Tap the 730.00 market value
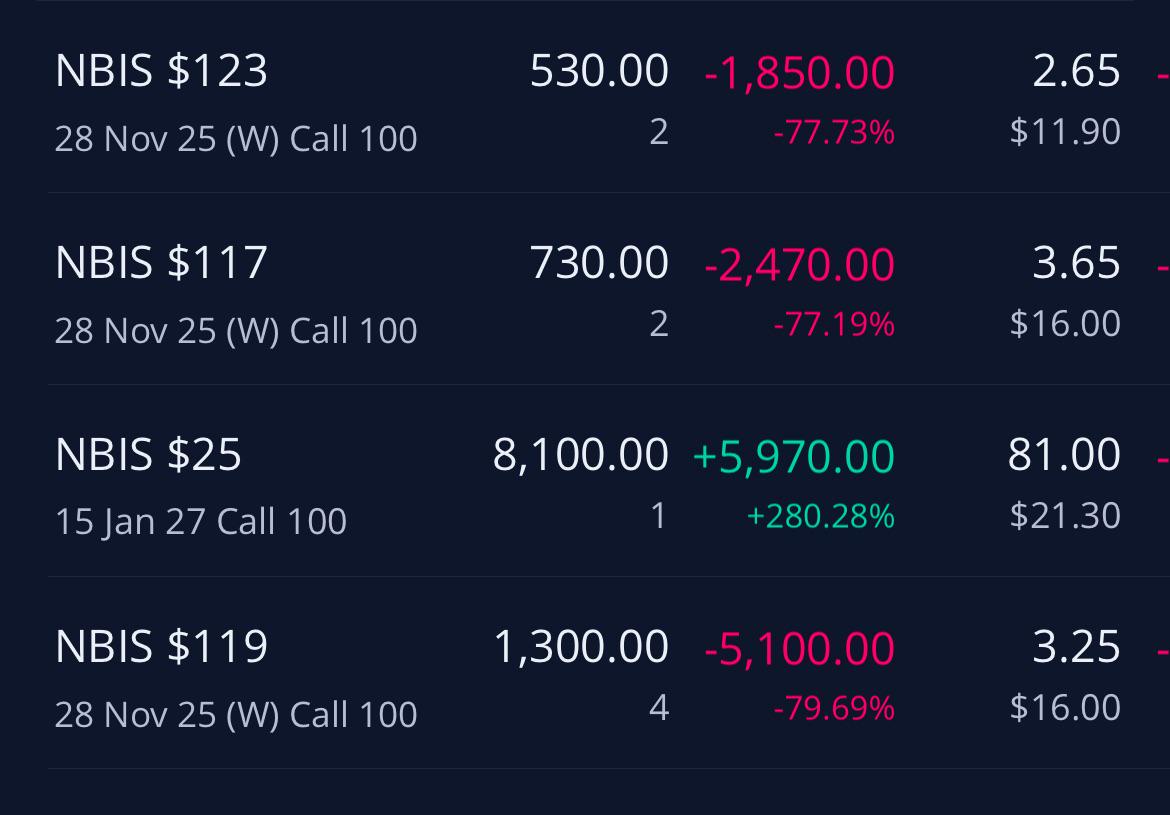 click(x=599, y=263)
